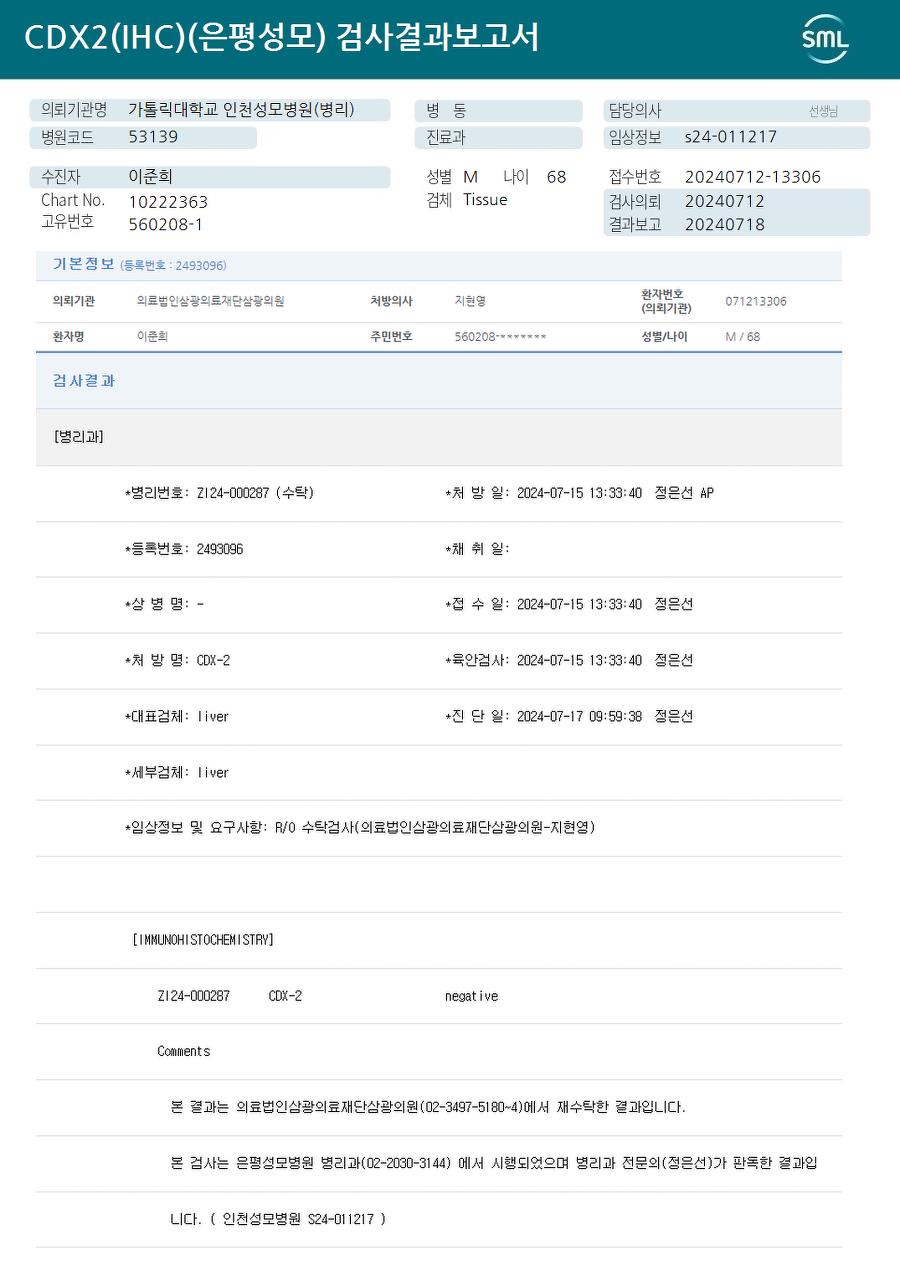Click the comment containing 02-2030-3144
This screenshot has height=1271, width=900.
[x=494, y=1164]
